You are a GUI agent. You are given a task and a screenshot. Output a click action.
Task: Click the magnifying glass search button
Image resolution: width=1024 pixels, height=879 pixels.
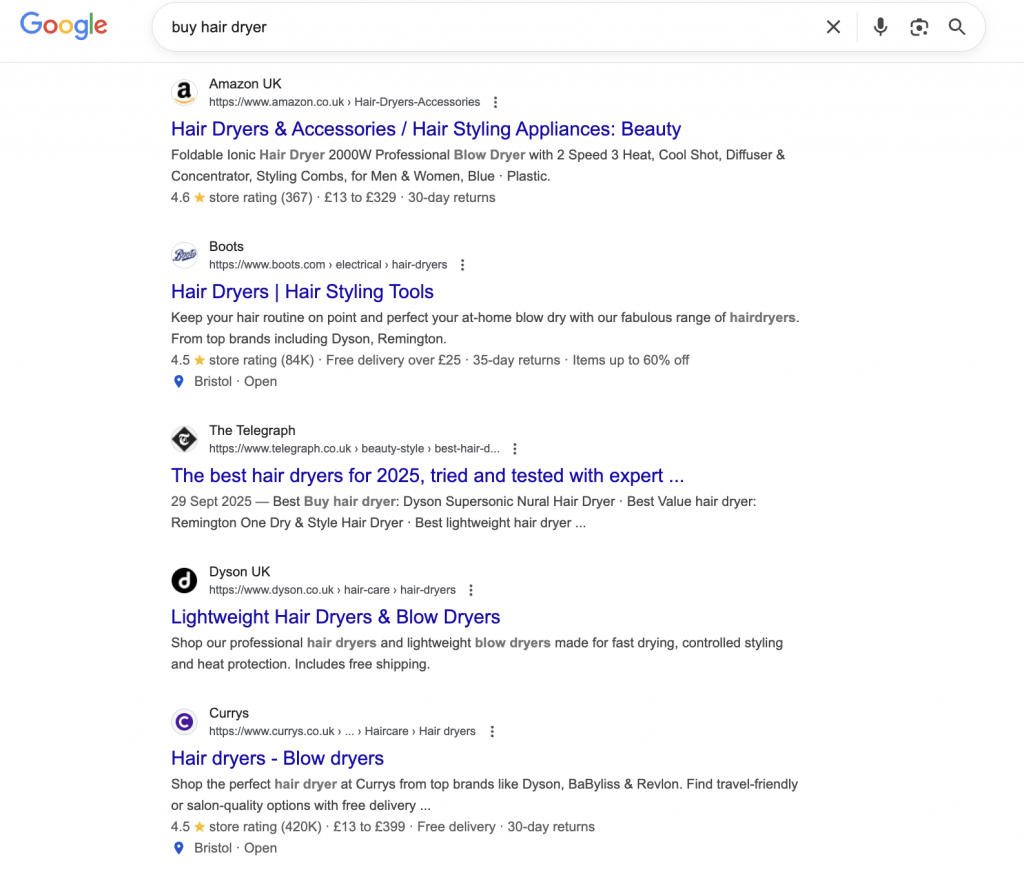pyautogui.click(x=957, y=27)
